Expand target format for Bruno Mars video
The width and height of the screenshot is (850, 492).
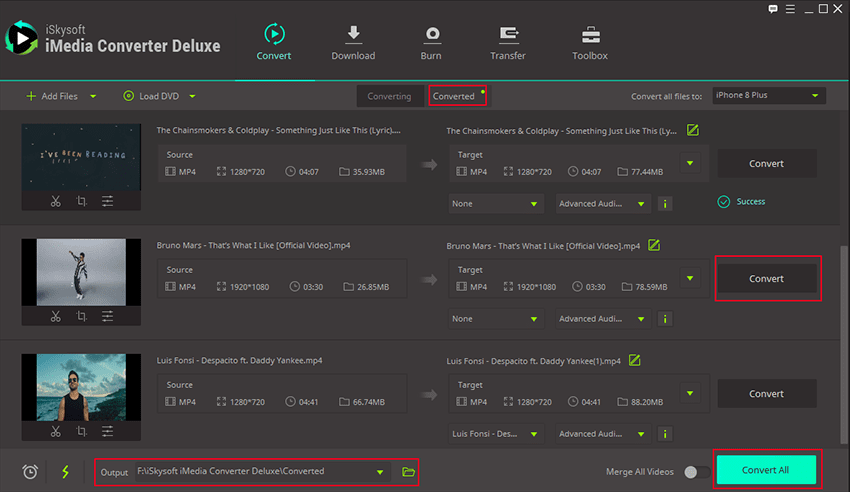(x=690, y=278)
